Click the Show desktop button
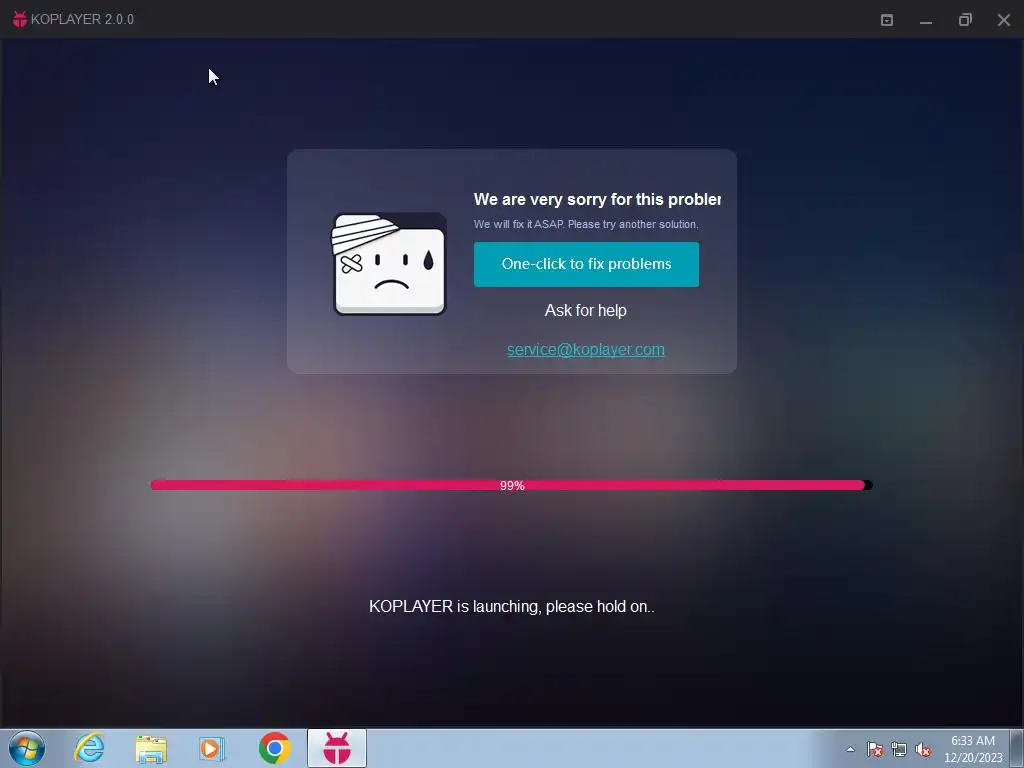Screen dimensions: 1024x768 pos(1017,748)
